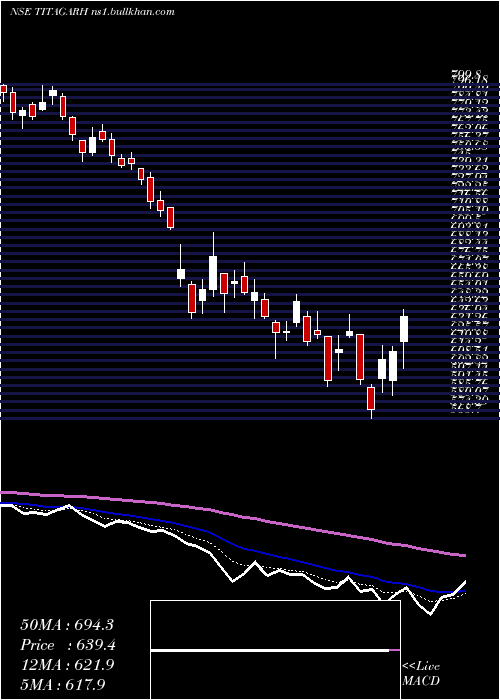Click the NSE TITAGARH ns1.bullkhan.com title text

point(92,12)
